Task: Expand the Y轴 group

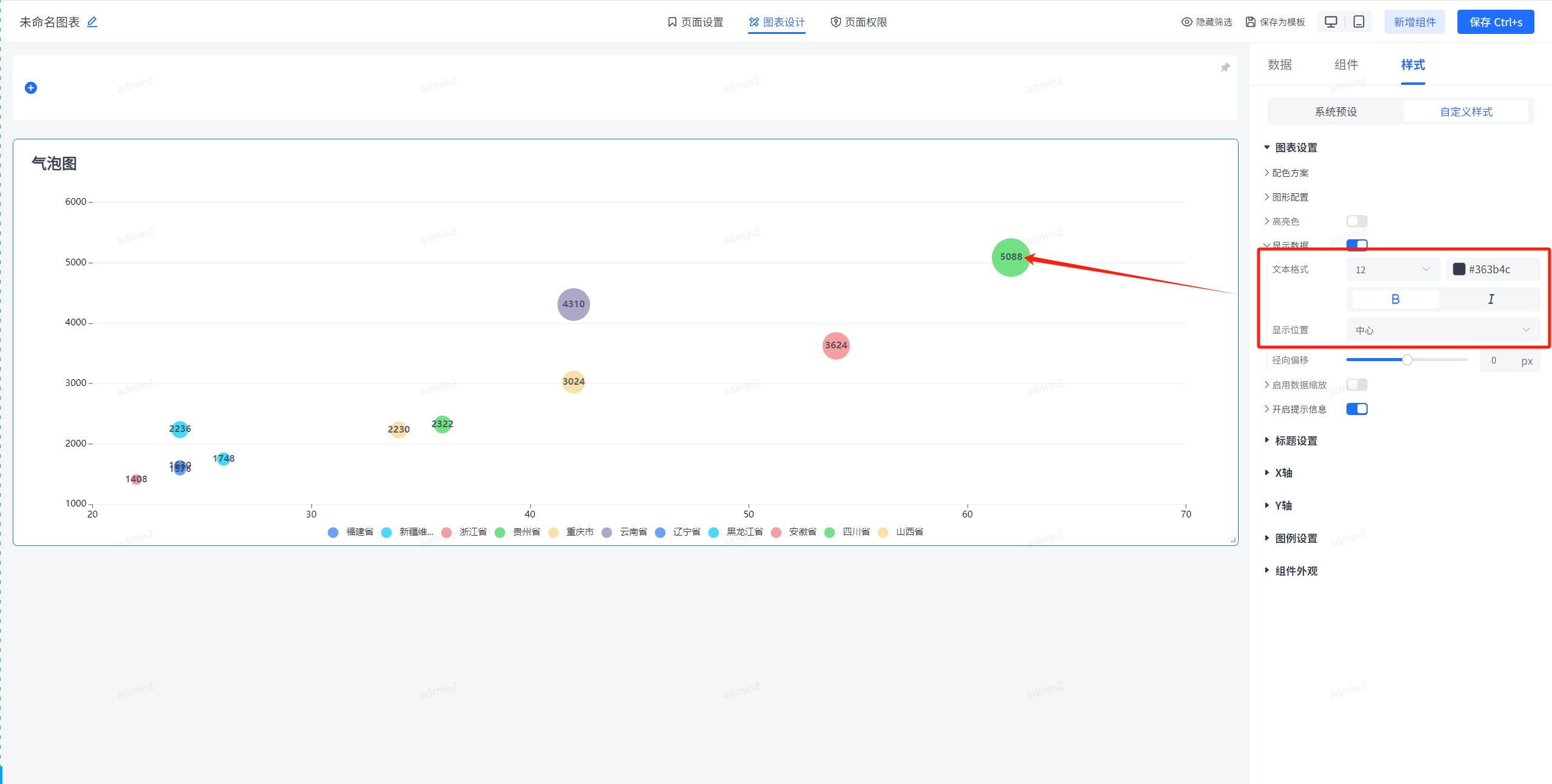Action: tap(1278, 506)
